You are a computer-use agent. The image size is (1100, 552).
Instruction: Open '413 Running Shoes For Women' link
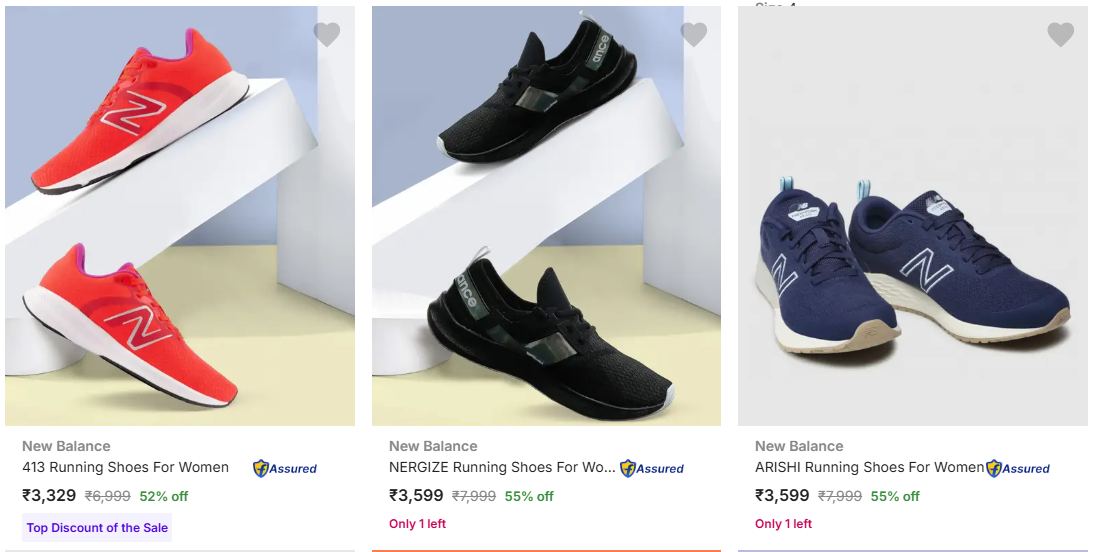click(125, 467)
